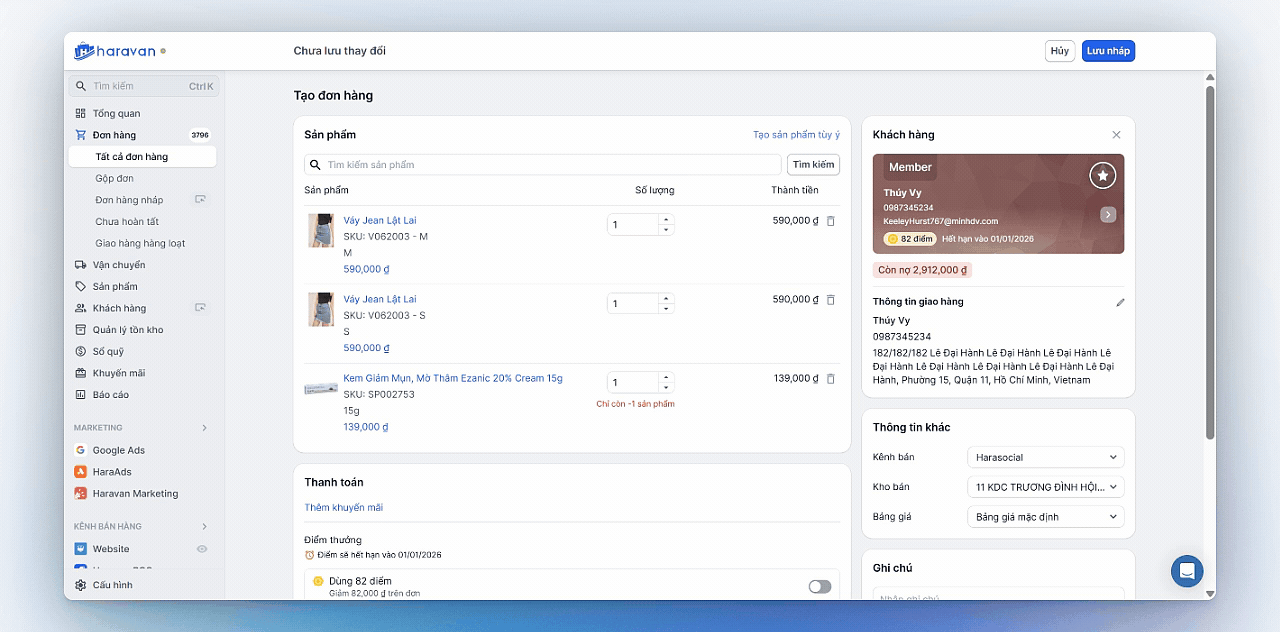1280x632 pixels.
Task: Click the Tạo sản phẩm tùy ý link
Action: point(796,135)
